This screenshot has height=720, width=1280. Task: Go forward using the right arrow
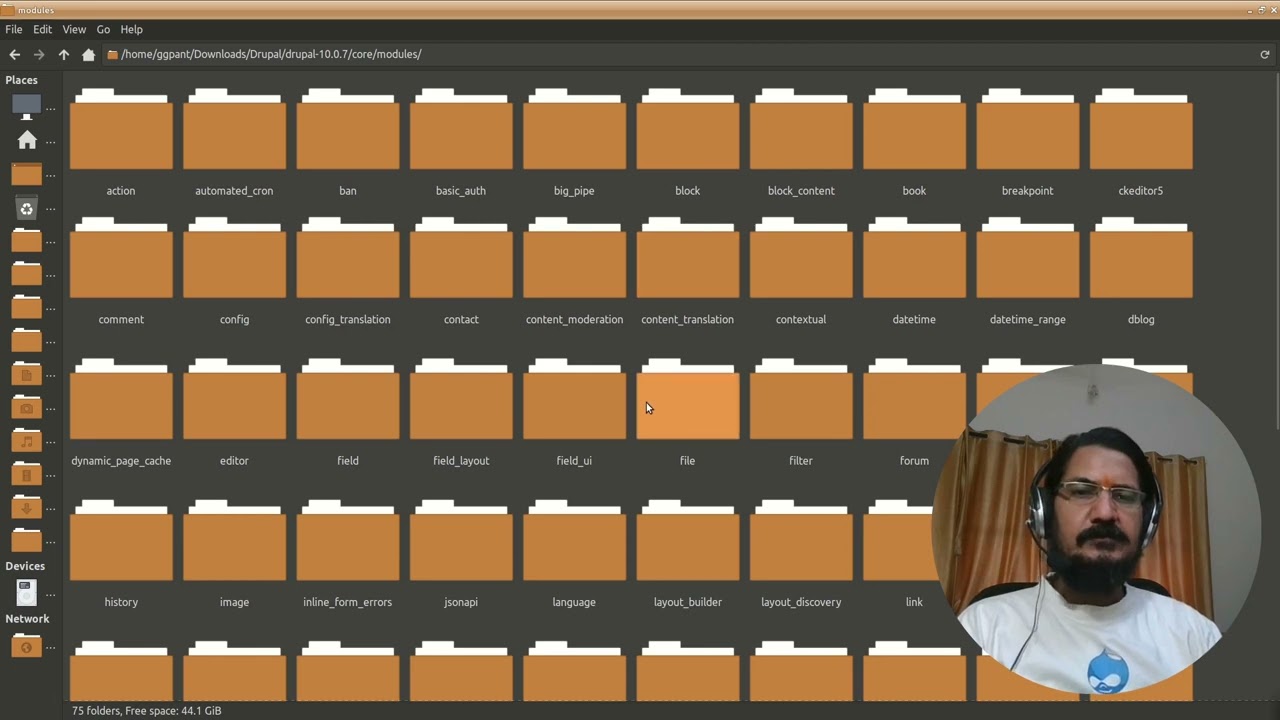point(39,54)
